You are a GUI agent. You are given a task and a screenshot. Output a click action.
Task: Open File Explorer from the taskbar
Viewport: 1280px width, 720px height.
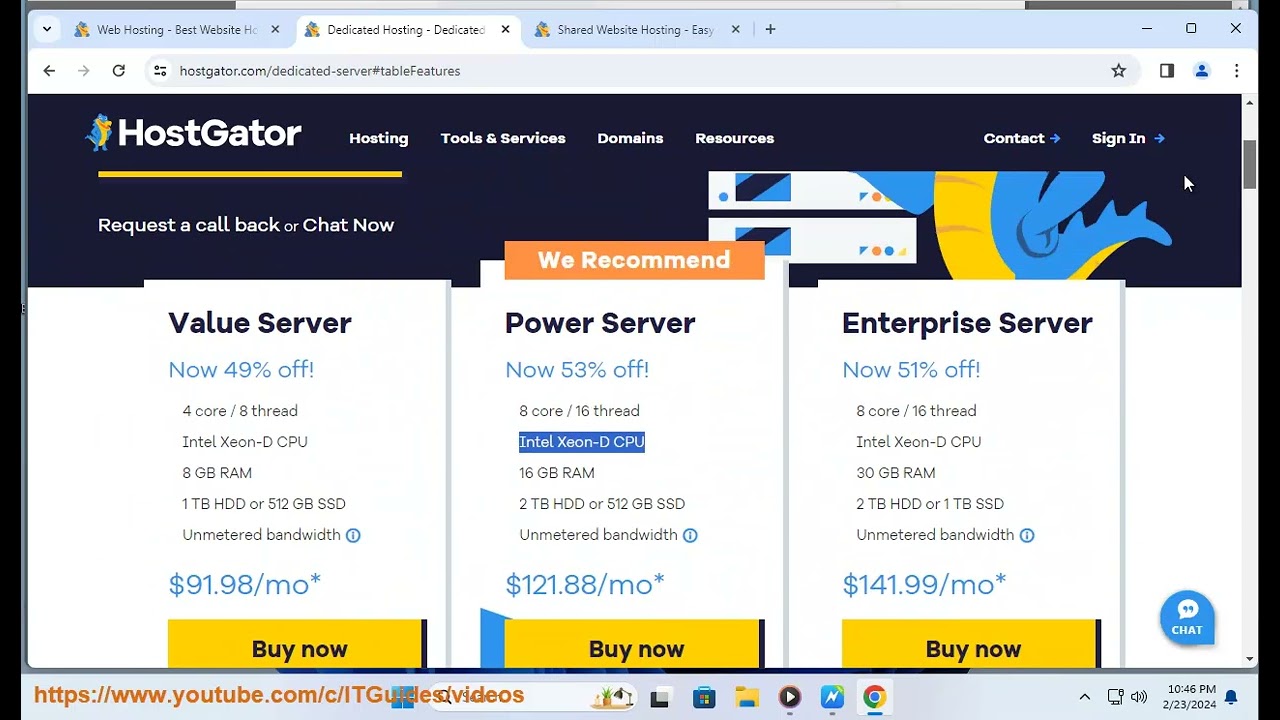747,697
